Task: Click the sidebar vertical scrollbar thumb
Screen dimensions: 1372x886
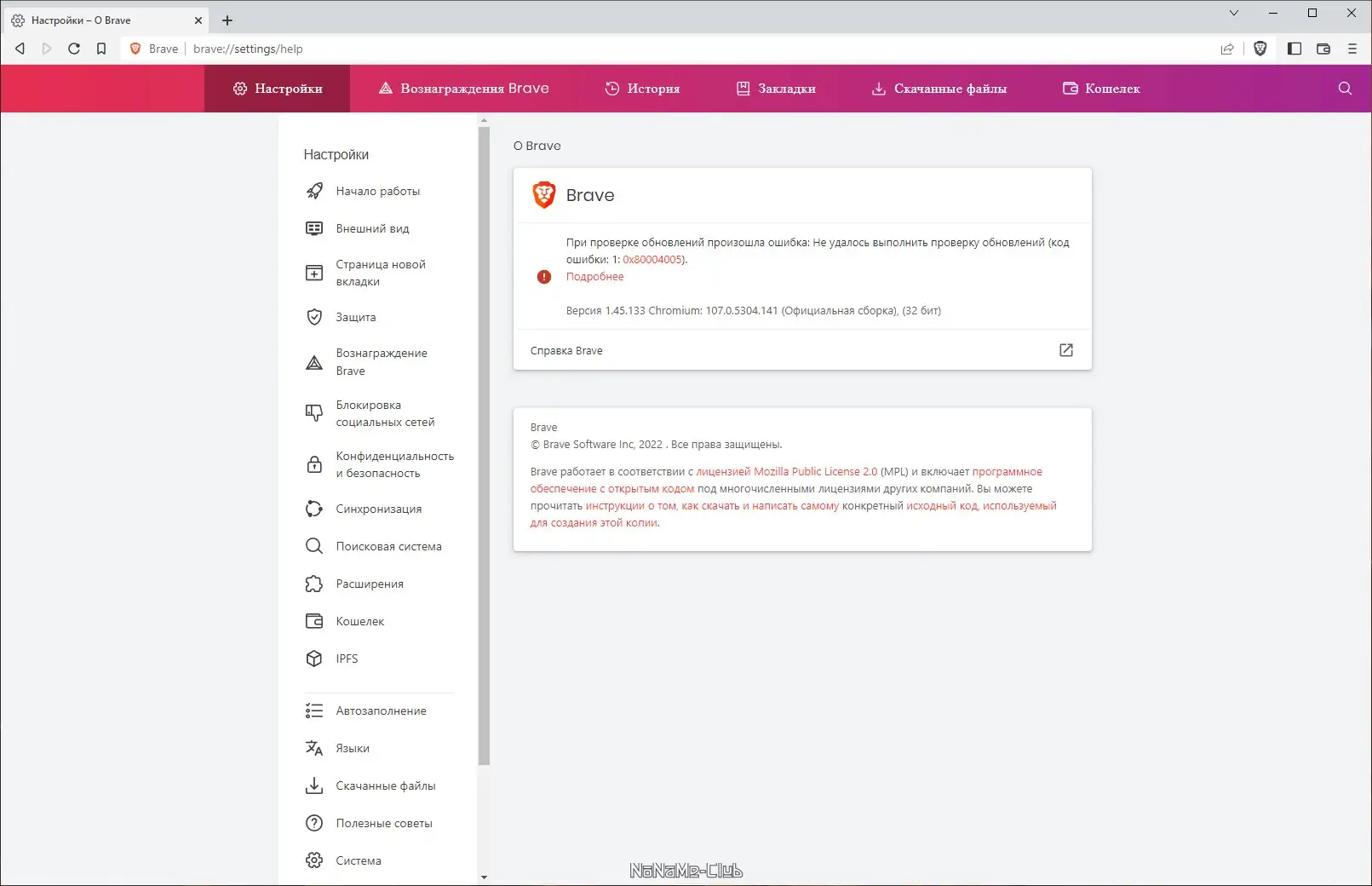Action: tap(484, 446)
